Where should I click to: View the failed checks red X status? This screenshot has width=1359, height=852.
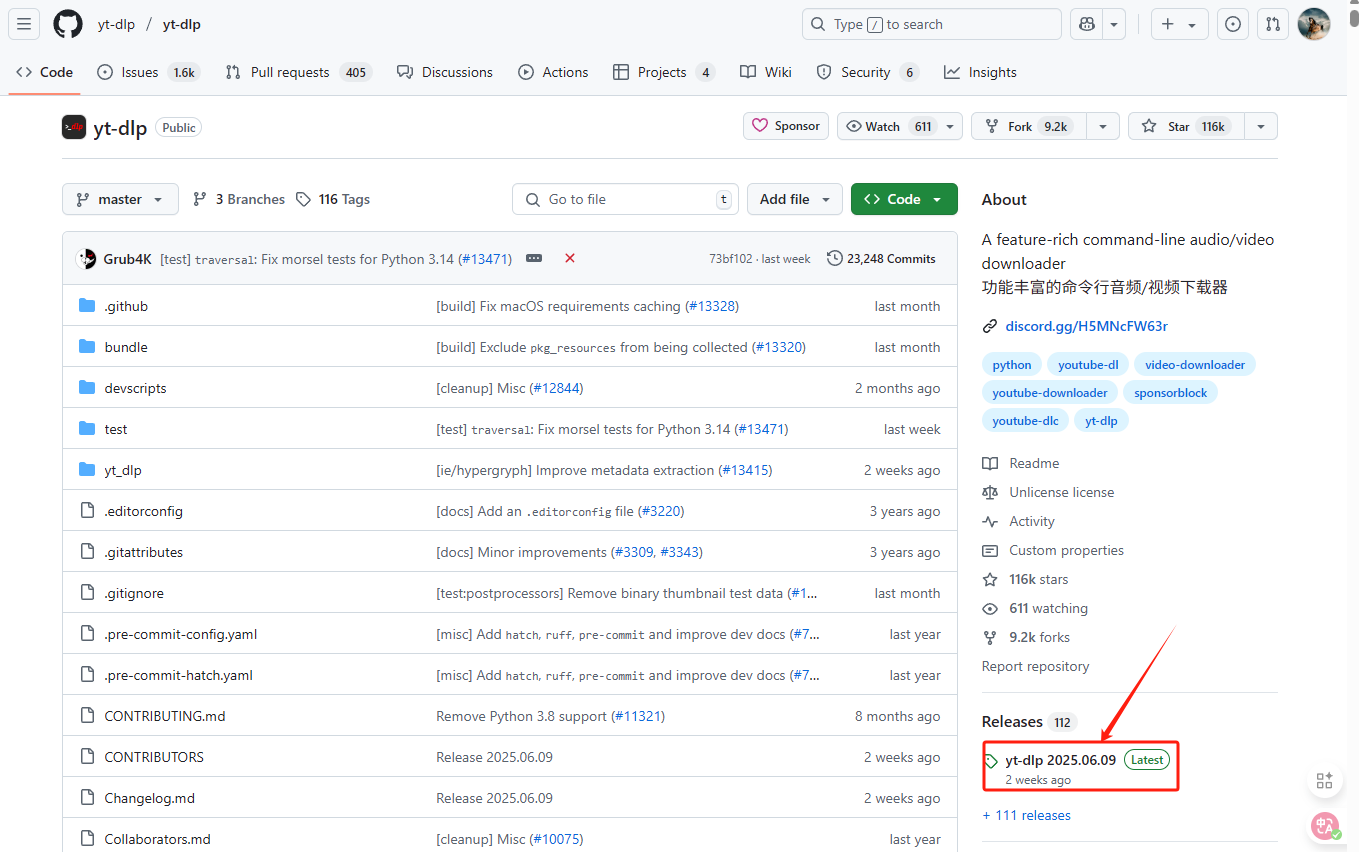[570, 259]
